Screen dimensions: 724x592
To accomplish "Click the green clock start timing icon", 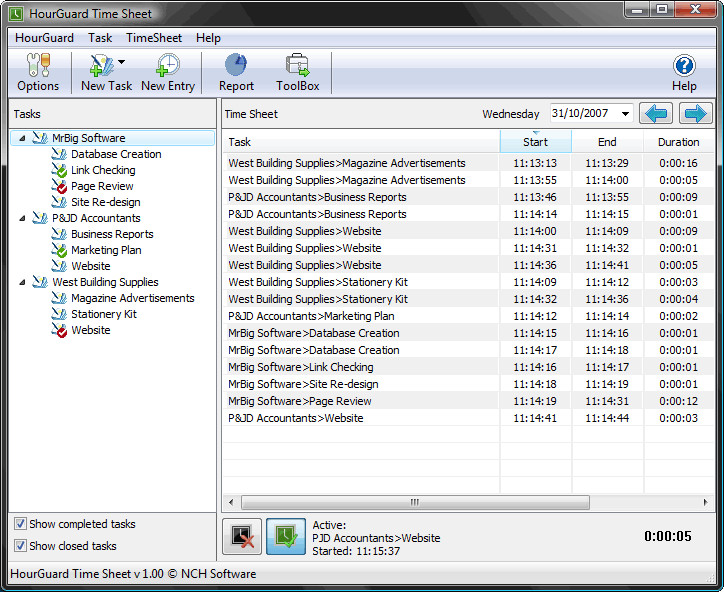I will click(286, 536).
